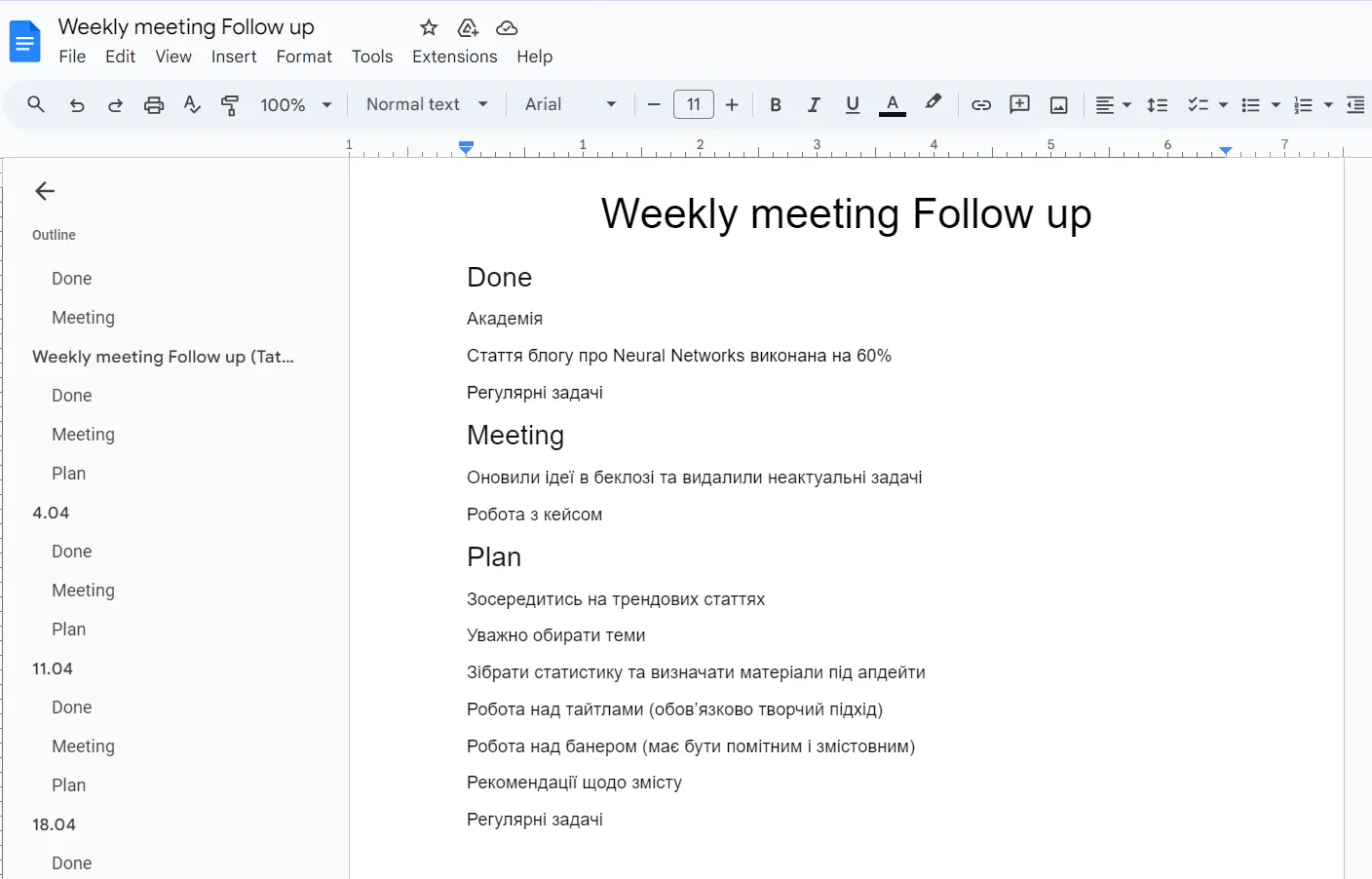
Task: Click the font size field
Action: tap(694, 104)
